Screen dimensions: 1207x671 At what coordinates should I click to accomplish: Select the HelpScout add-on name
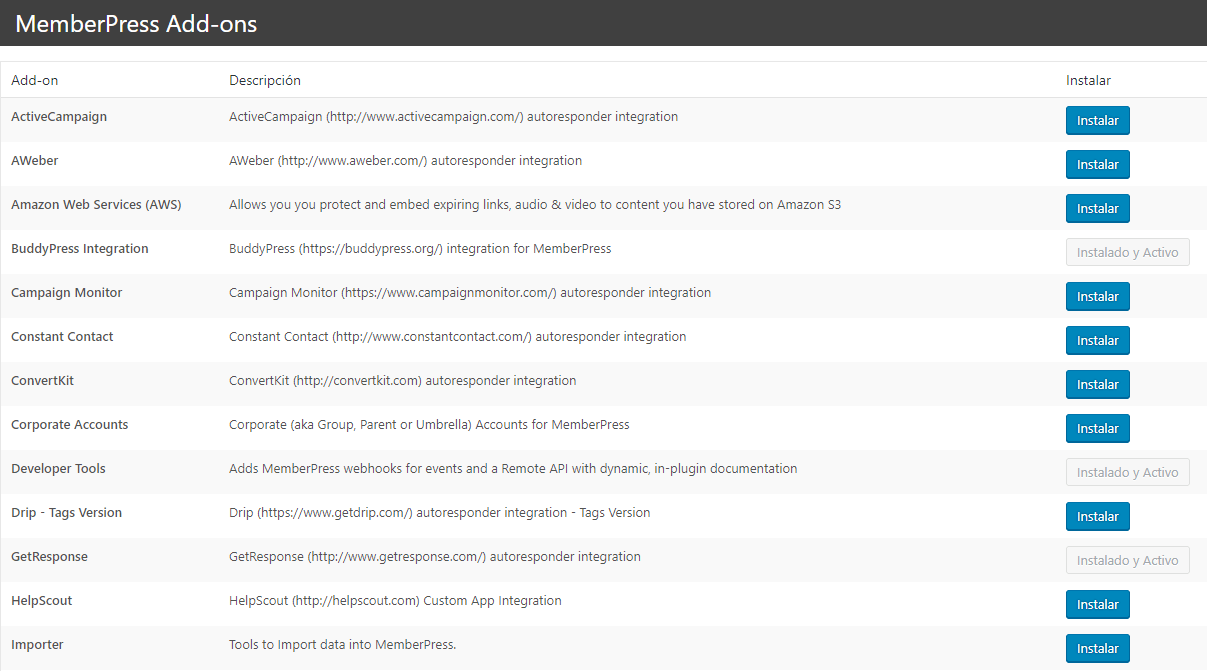click(42, 601)
